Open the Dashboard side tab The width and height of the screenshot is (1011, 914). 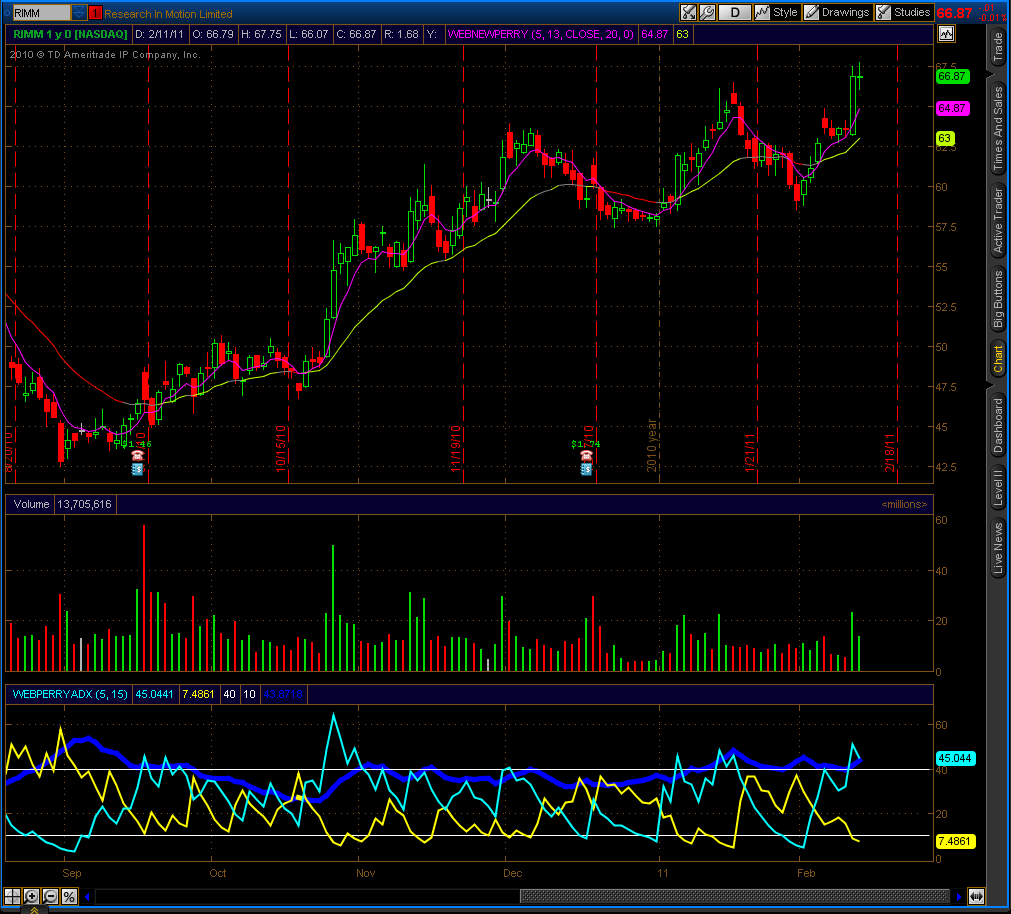click(x=998, y=425)
